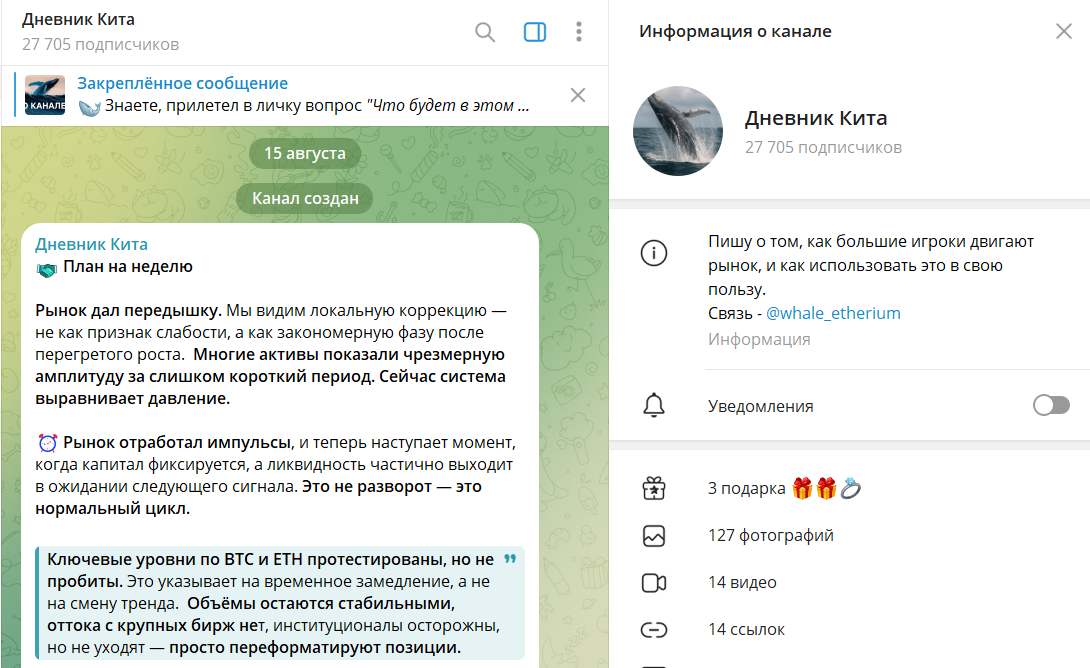The image size is (1090, 668).
Task: Click the chain link icon for shared links
Action: coord(654,630)
